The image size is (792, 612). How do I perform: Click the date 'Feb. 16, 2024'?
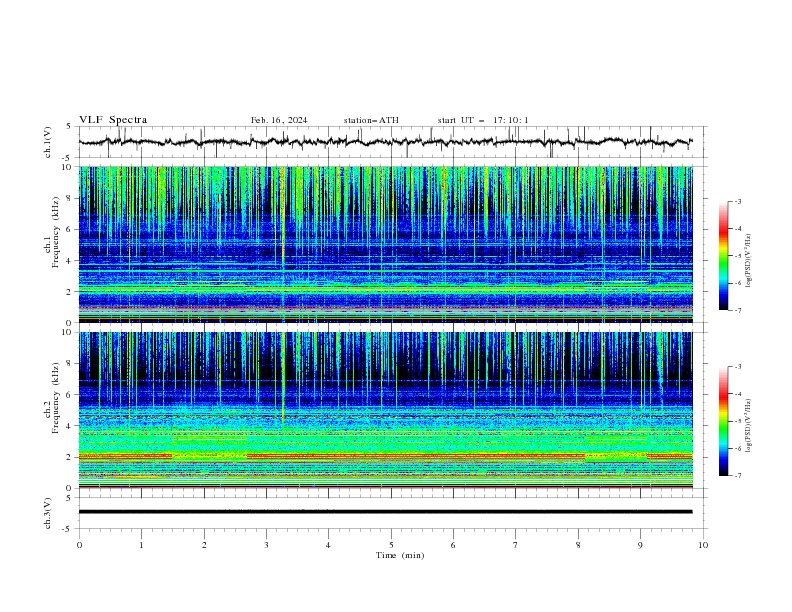279,120
